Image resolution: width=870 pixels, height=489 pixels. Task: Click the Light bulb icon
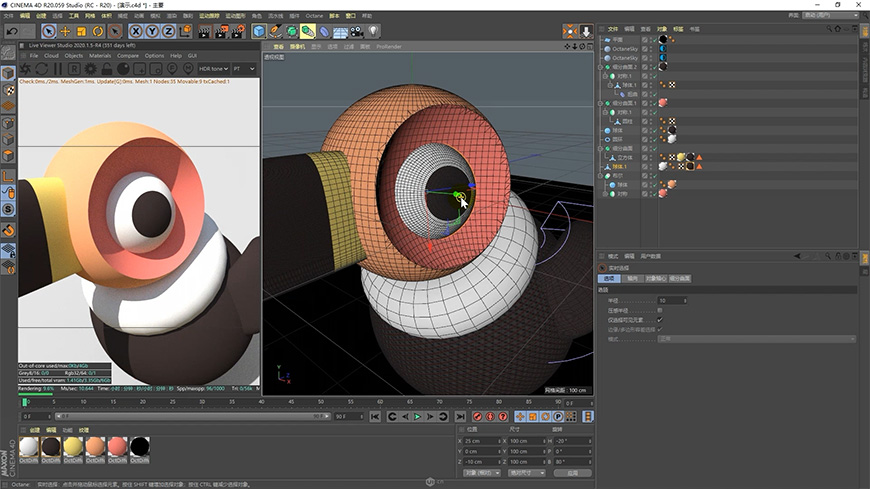tap(374, 32)
